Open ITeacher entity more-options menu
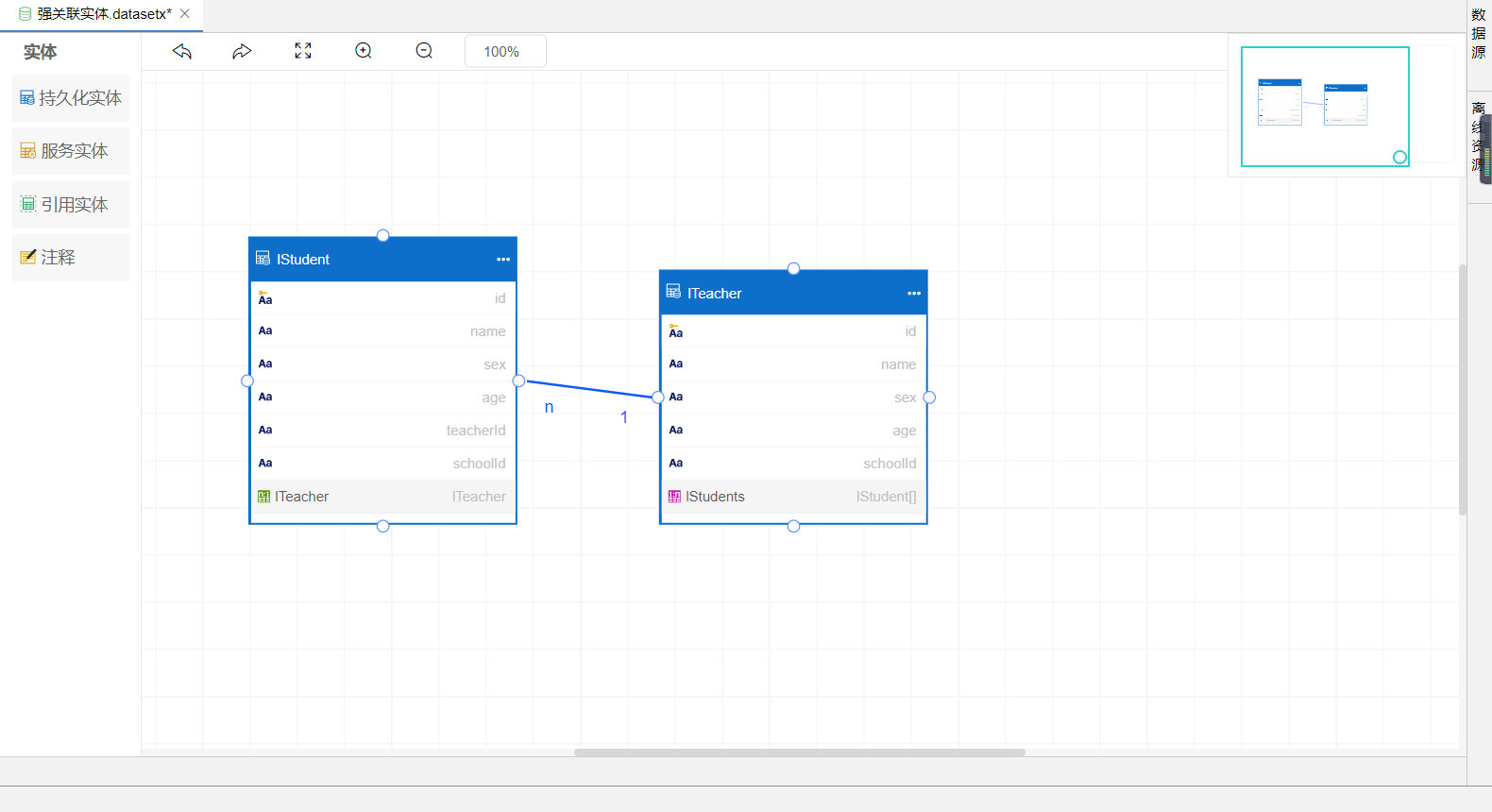Screen dimensions: 1492x812 coord(914,294)
